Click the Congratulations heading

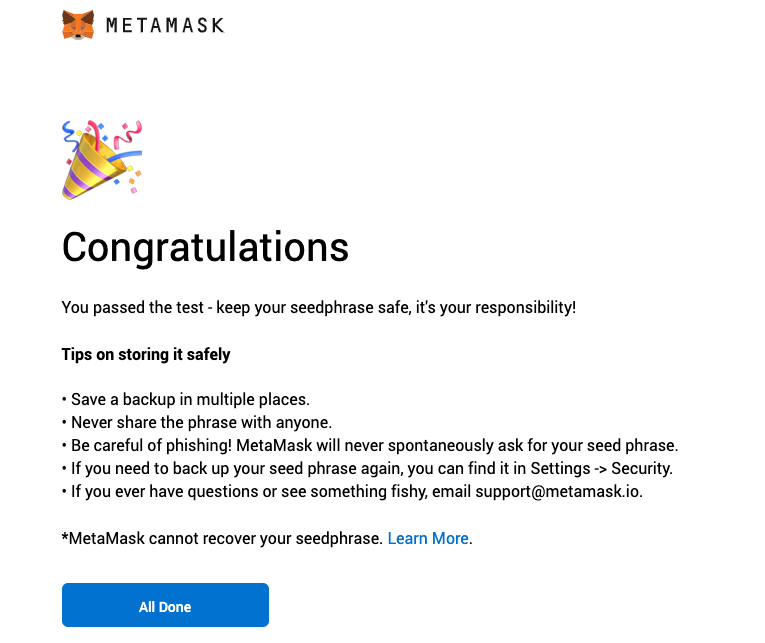pos(205,248)
